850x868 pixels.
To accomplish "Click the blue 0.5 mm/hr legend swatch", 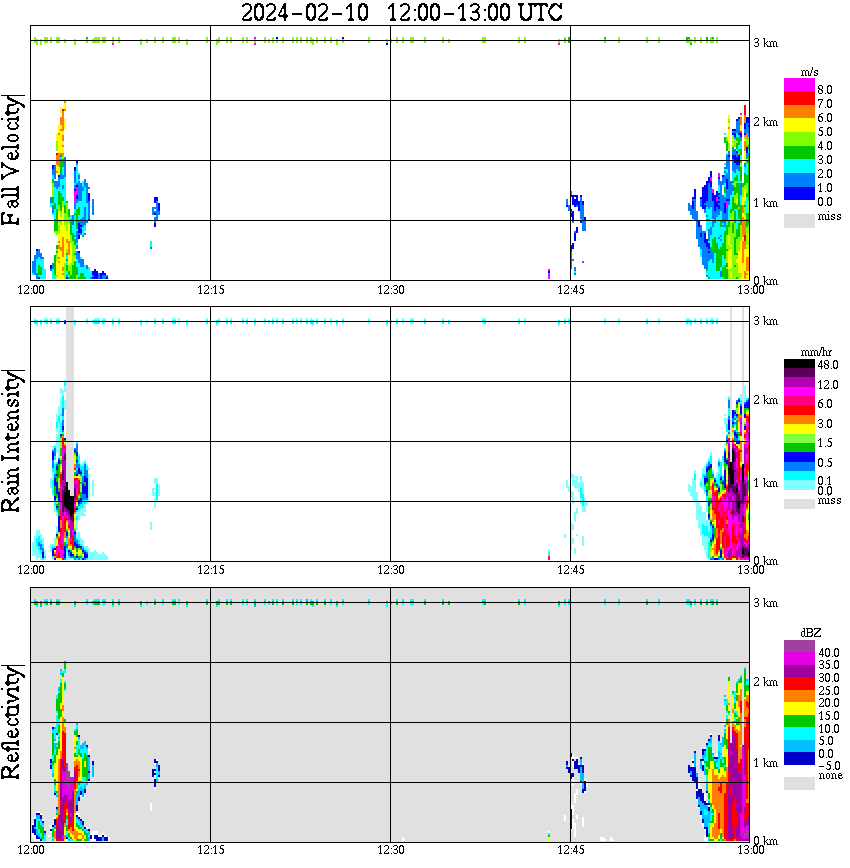I will point(799,457).
